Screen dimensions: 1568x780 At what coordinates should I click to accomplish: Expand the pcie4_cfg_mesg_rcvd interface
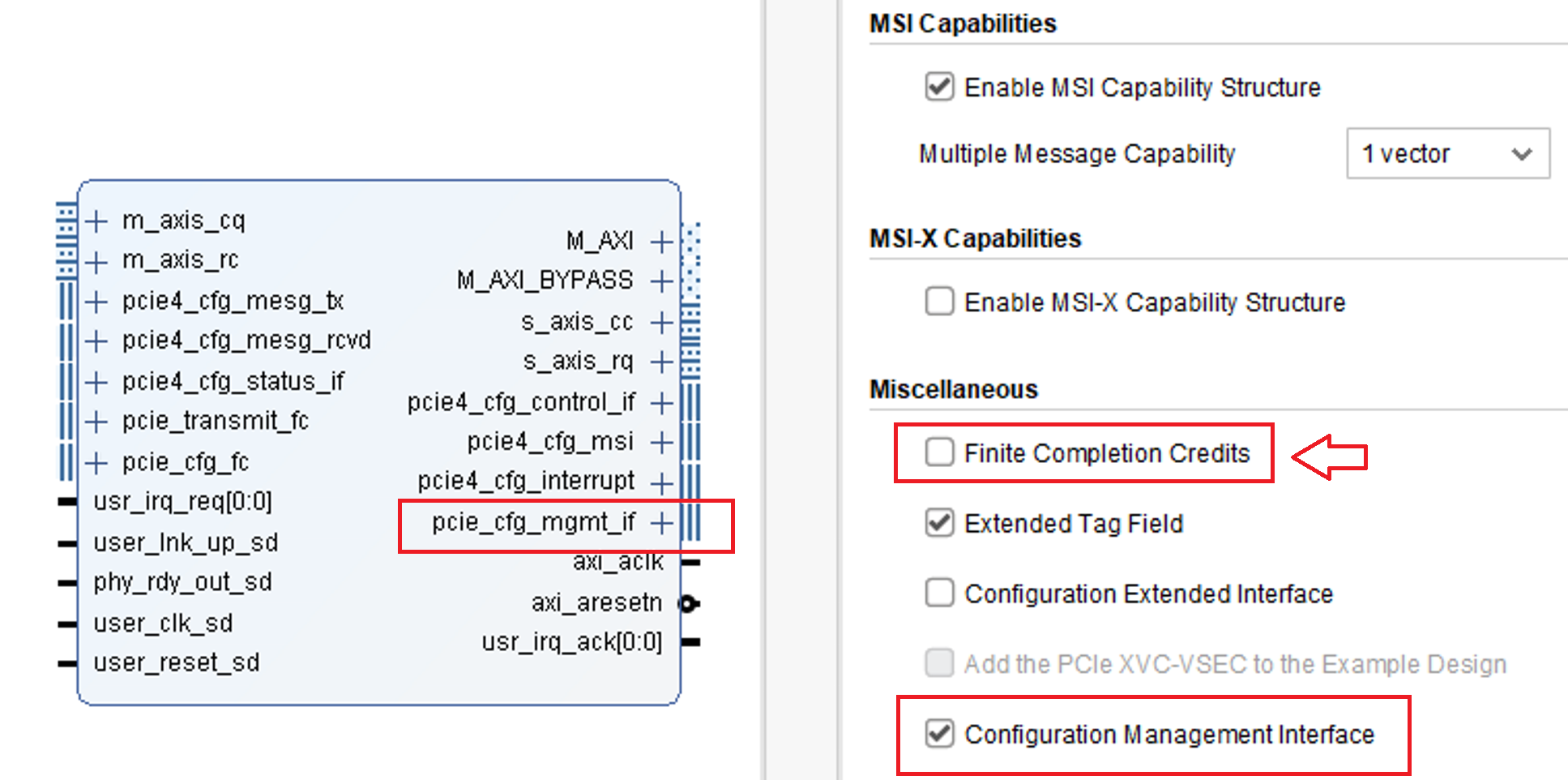[x=97, y=341]
